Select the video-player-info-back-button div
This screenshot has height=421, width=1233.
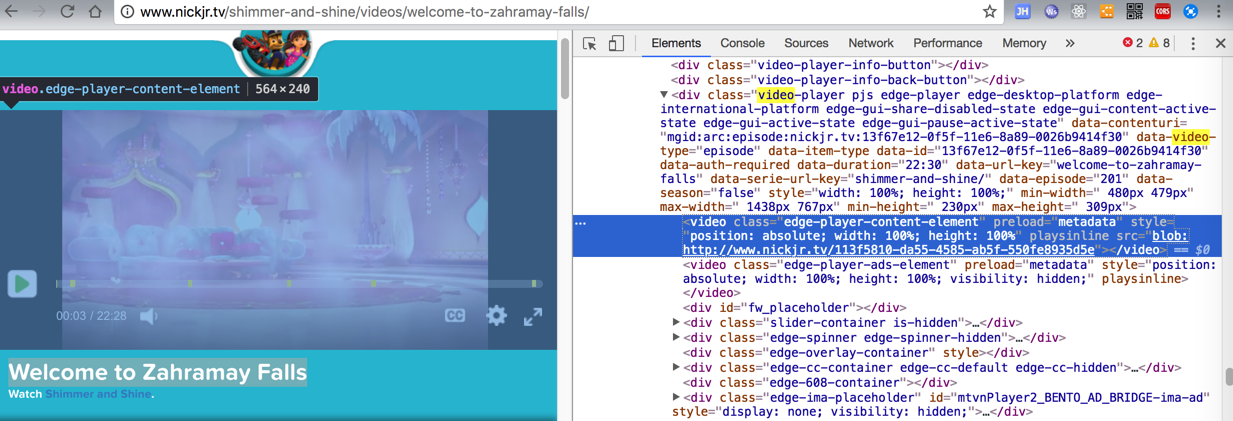848,80
